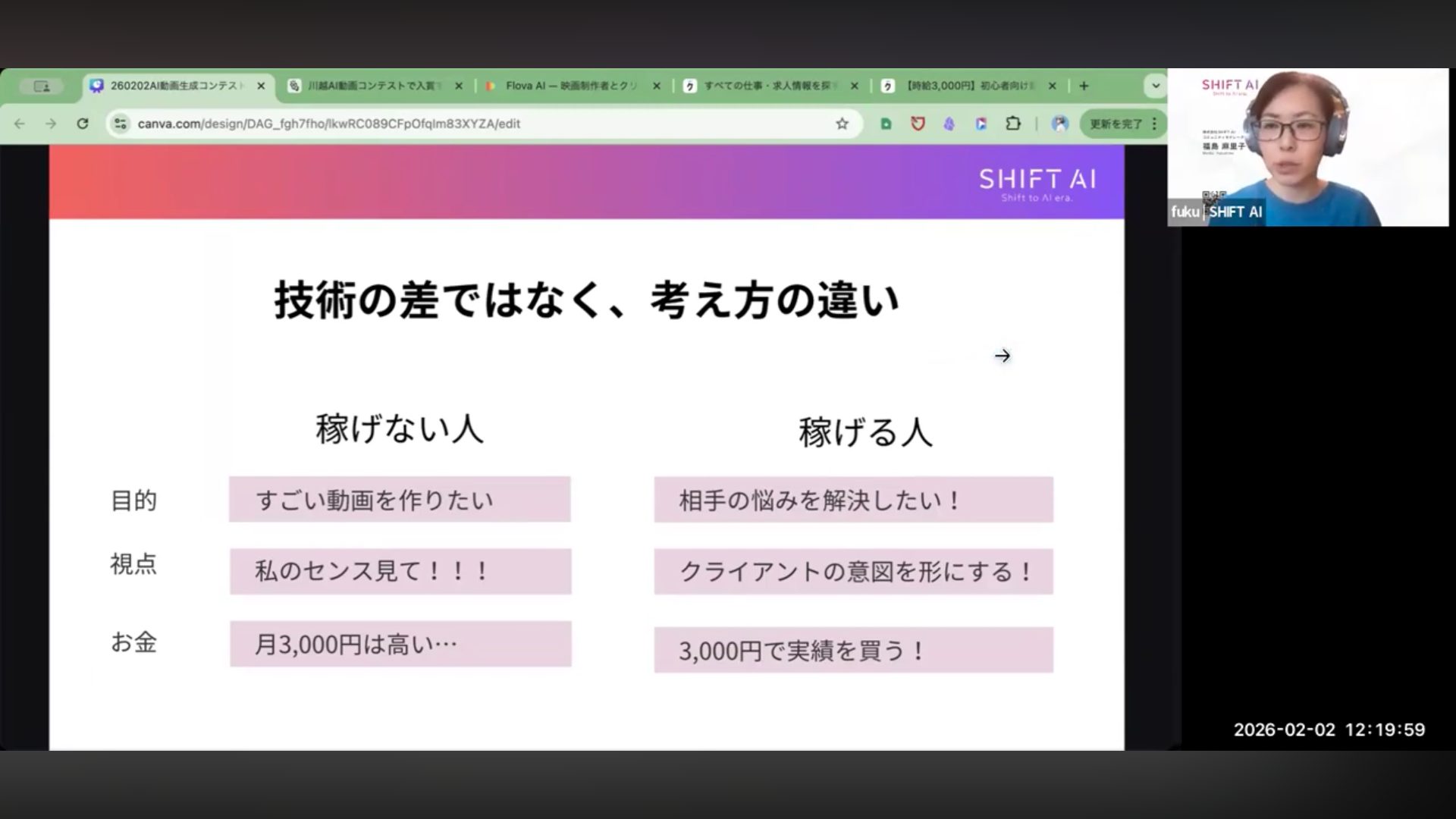Open a new browser tab
Image resolution: width=1456 pixels, height=819 pixels.
point(1084,86)
